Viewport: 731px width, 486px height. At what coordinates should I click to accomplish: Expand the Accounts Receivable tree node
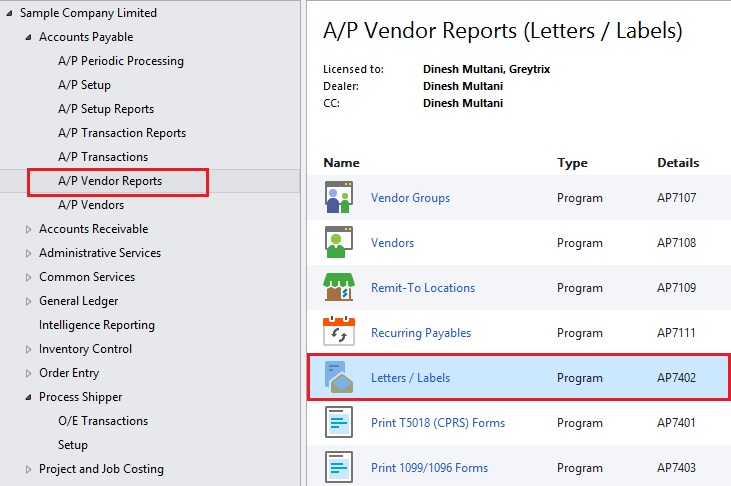28,229
